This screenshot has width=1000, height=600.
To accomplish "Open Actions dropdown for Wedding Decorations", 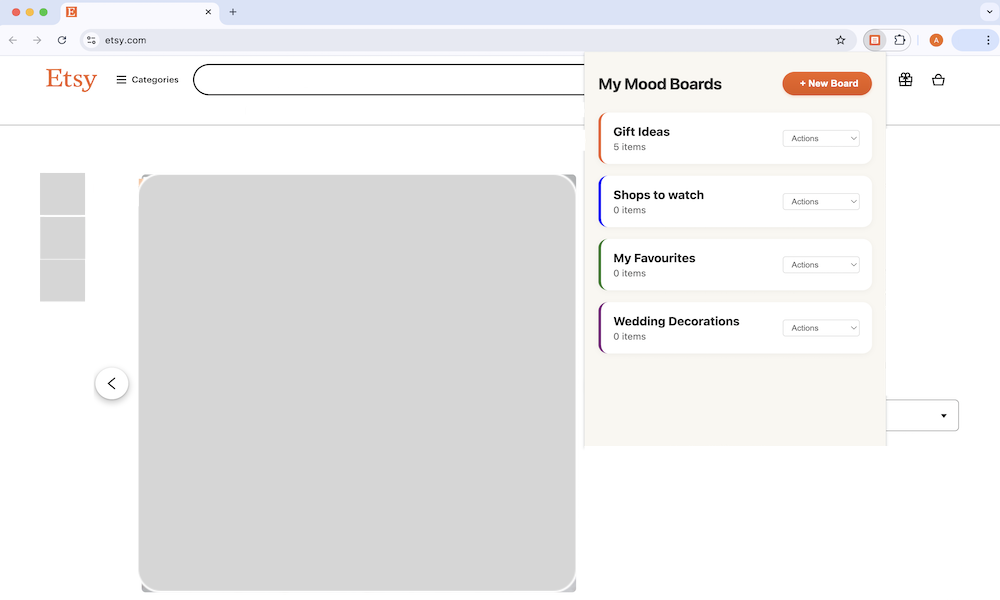I will [821, 328].
